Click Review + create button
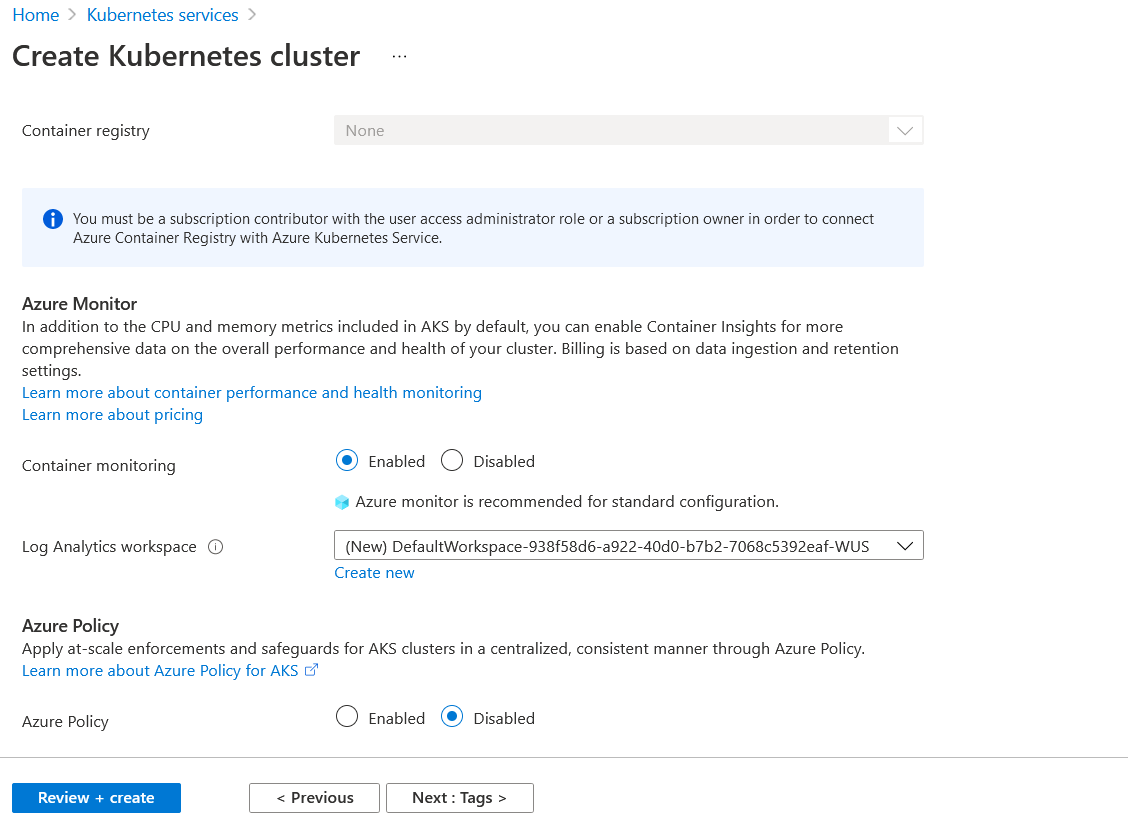Screen dimensions: 1128x832 (96, 797)
